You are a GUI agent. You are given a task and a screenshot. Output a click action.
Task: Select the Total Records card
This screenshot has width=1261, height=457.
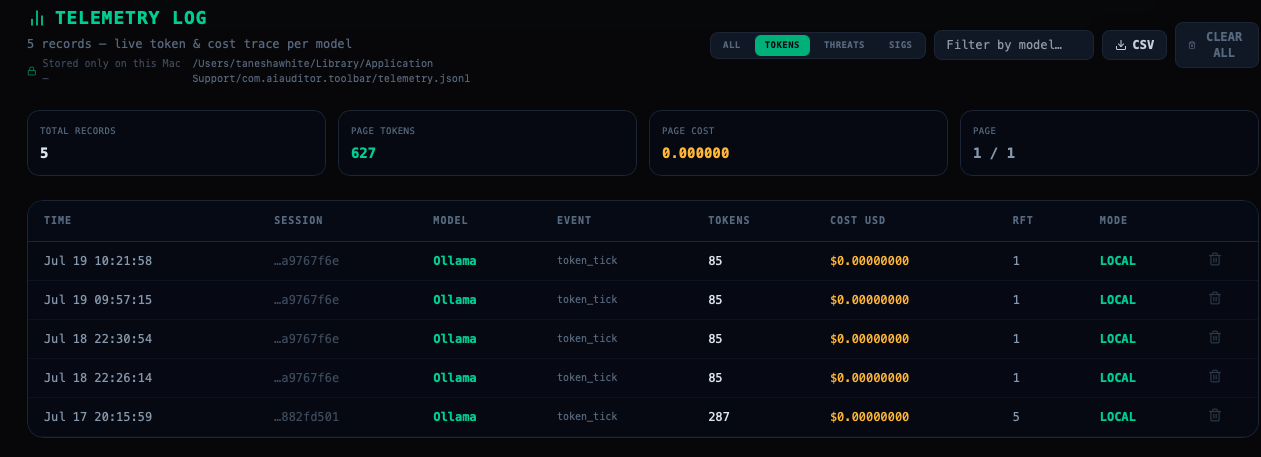click(176, 143)
